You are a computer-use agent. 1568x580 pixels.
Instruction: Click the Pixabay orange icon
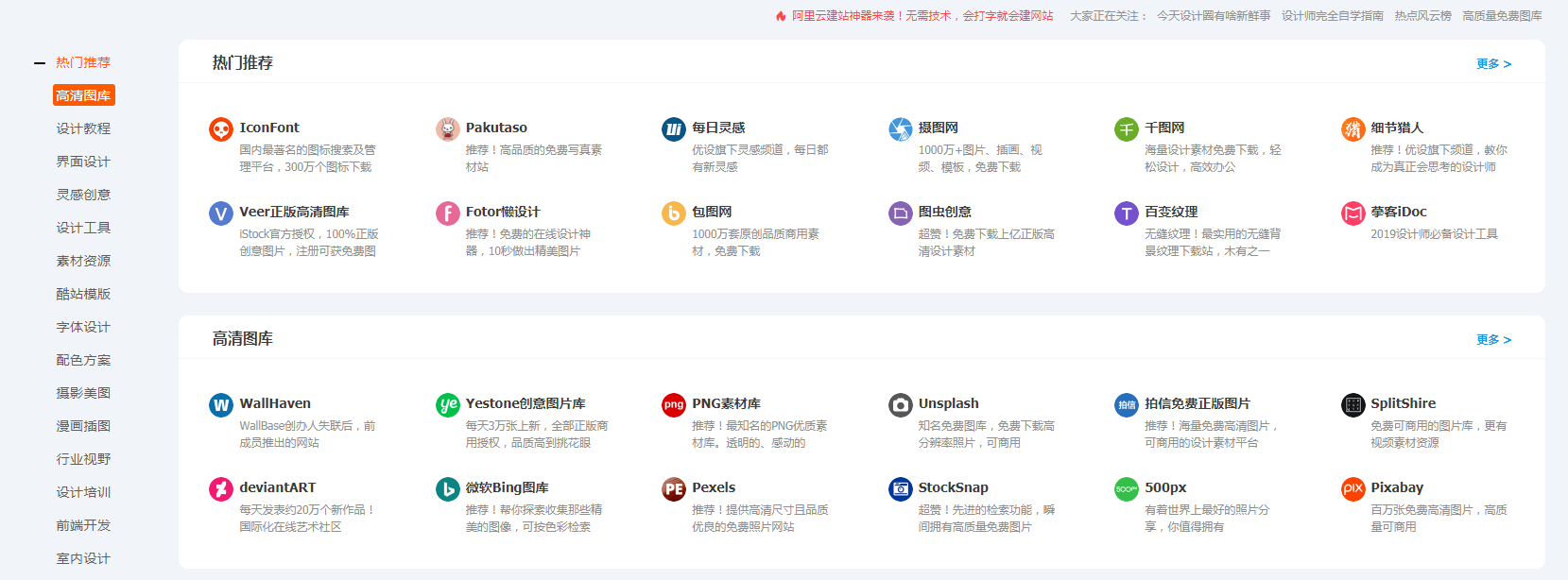point(1353,489)
